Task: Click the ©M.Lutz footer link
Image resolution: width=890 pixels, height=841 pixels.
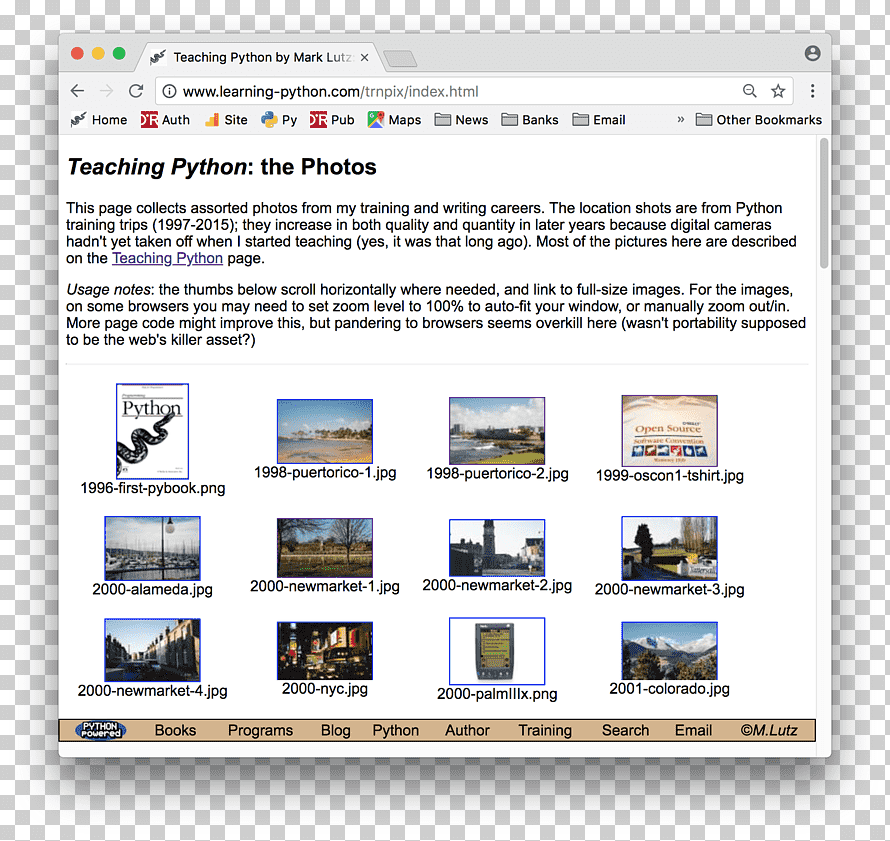Action: tap(769, 730)
